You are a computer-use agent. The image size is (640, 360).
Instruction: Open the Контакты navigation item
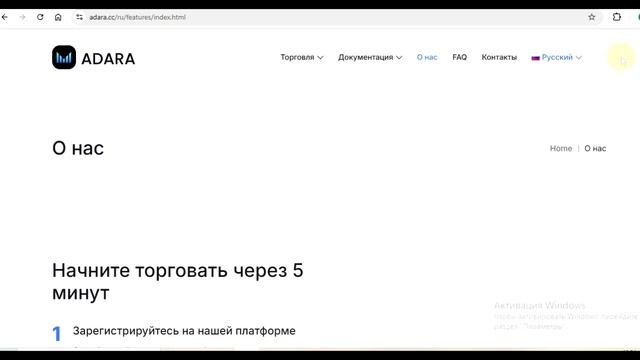499,57
